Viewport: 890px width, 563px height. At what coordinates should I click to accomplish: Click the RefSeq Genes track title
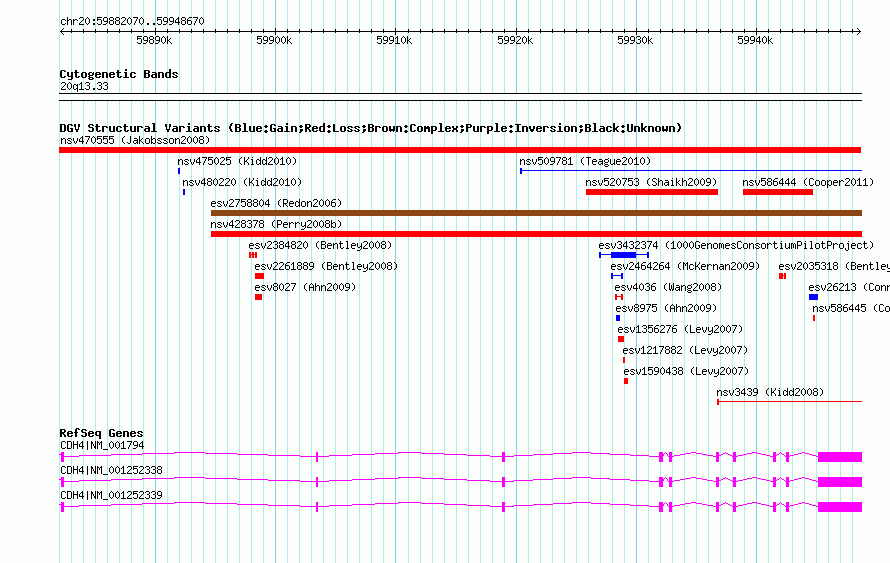[101, 433]
